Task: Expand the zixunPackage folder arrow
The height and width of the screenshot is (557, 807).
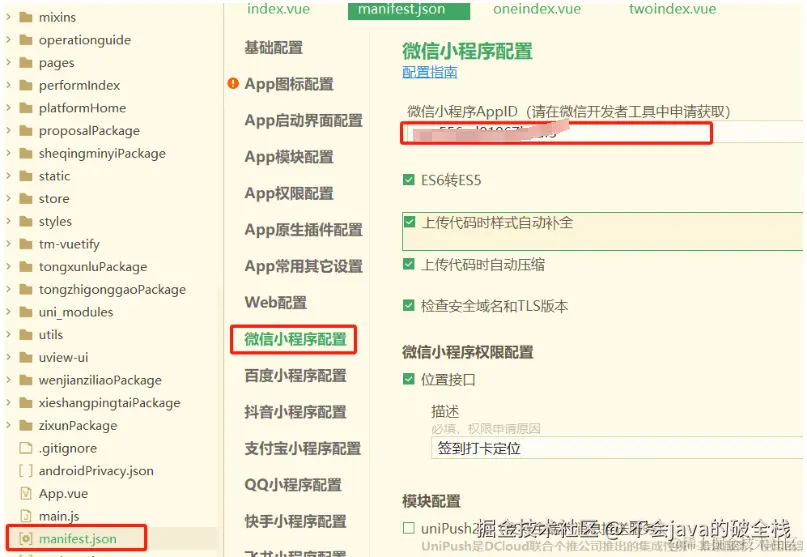Action: (8, 425)
